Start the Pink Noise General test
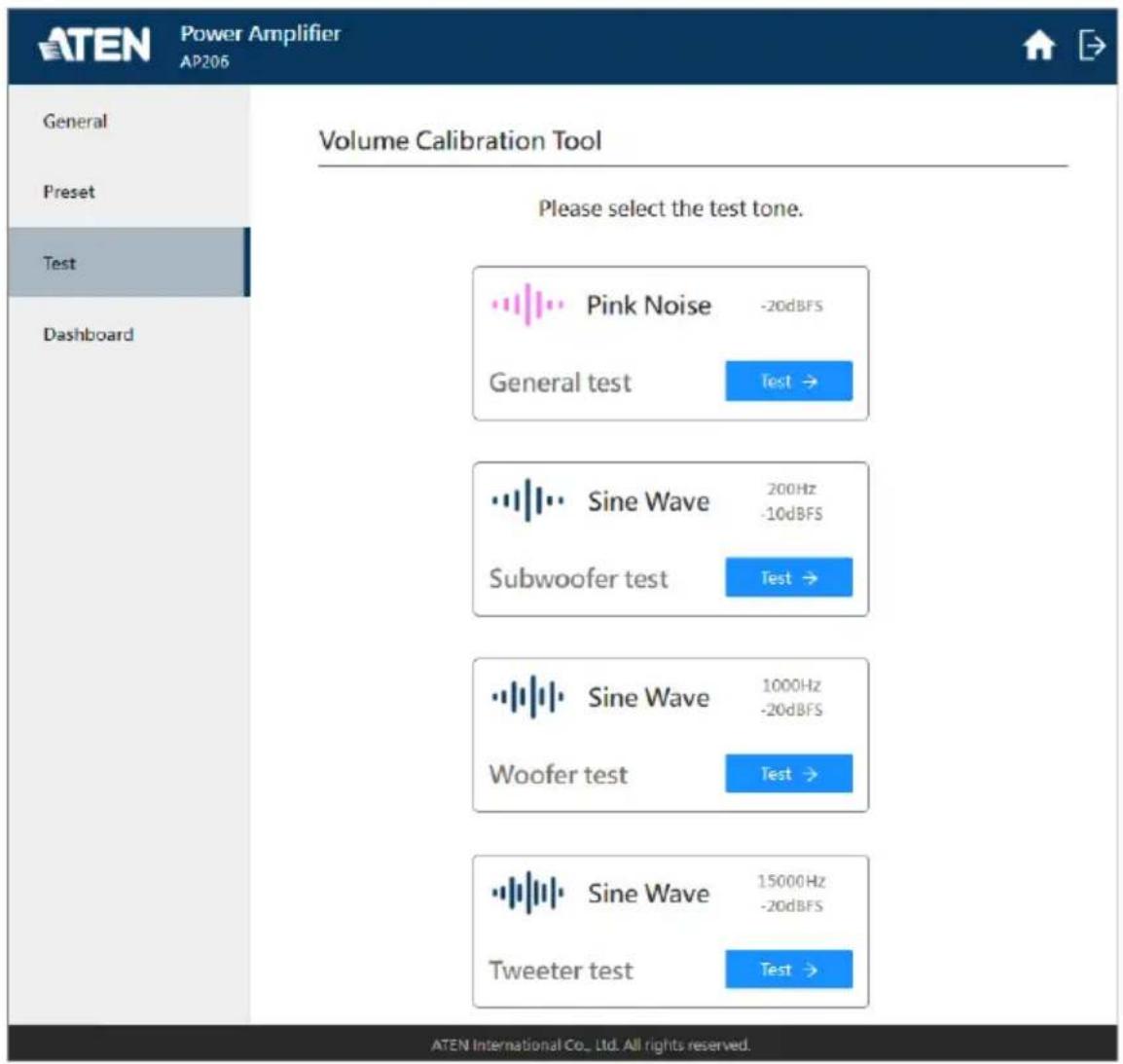1123x1064 pixels. click(x=788, y=382)
